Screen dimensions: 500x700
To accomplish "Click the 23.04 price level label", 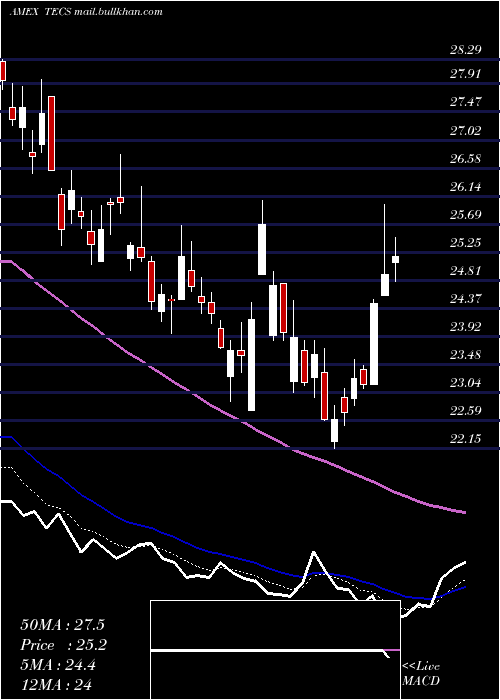I will (x=466, y=383).
